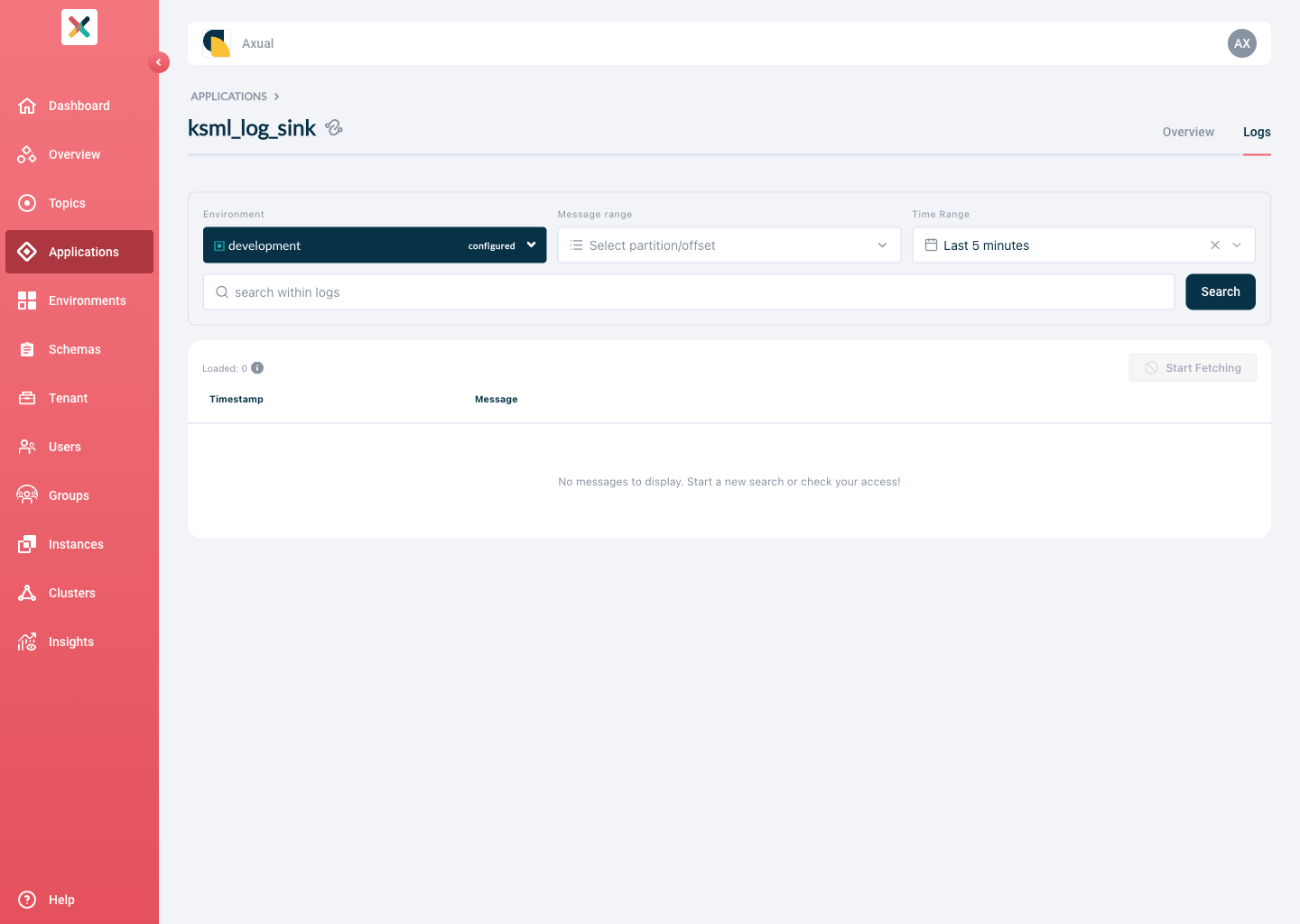Open the Select partition/offset dropdown
Image resolution: width=1300 pixels, height=924 pixels.
point(729,245)
